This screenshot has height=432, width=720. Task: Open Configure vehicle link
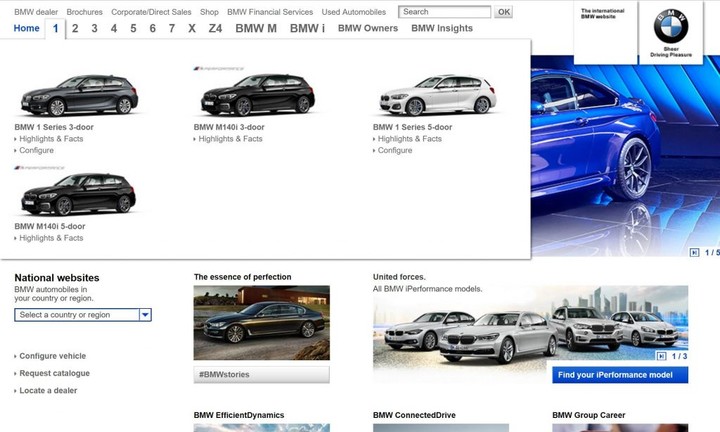(x=52, y=356)
